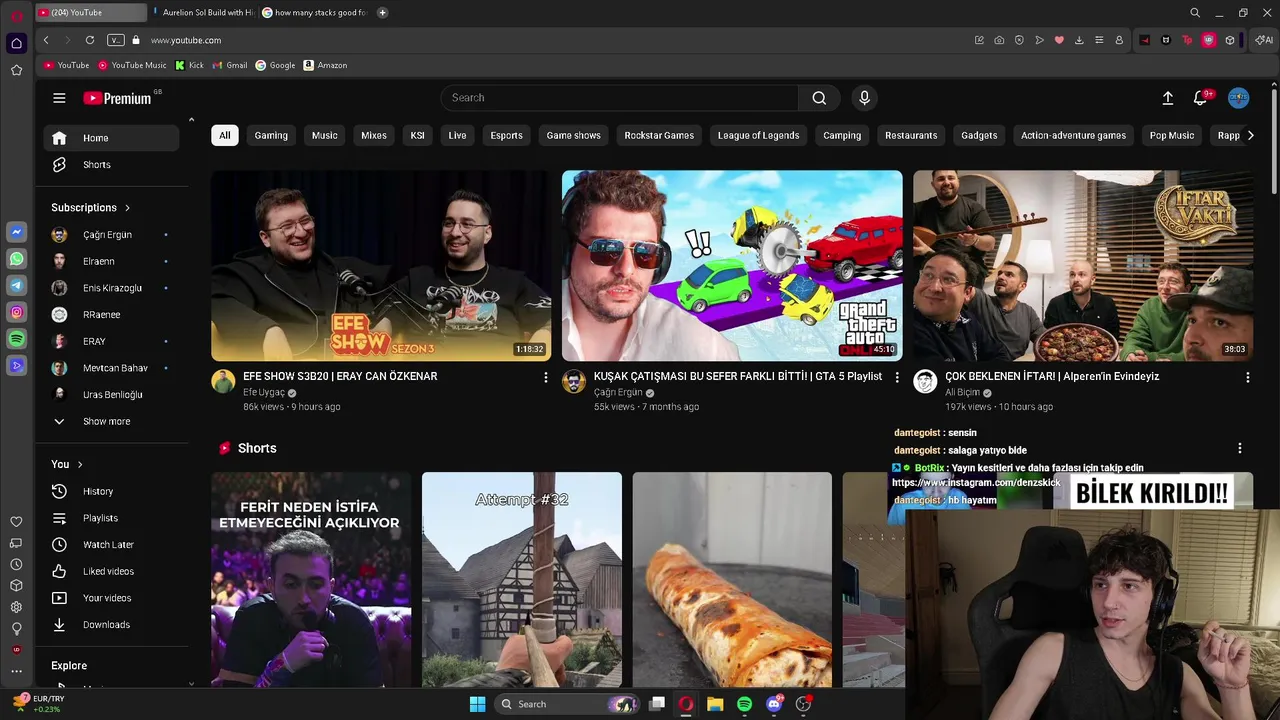Open Spotify from Windows taskbar
1280x720 pixels.
(744, 704)
